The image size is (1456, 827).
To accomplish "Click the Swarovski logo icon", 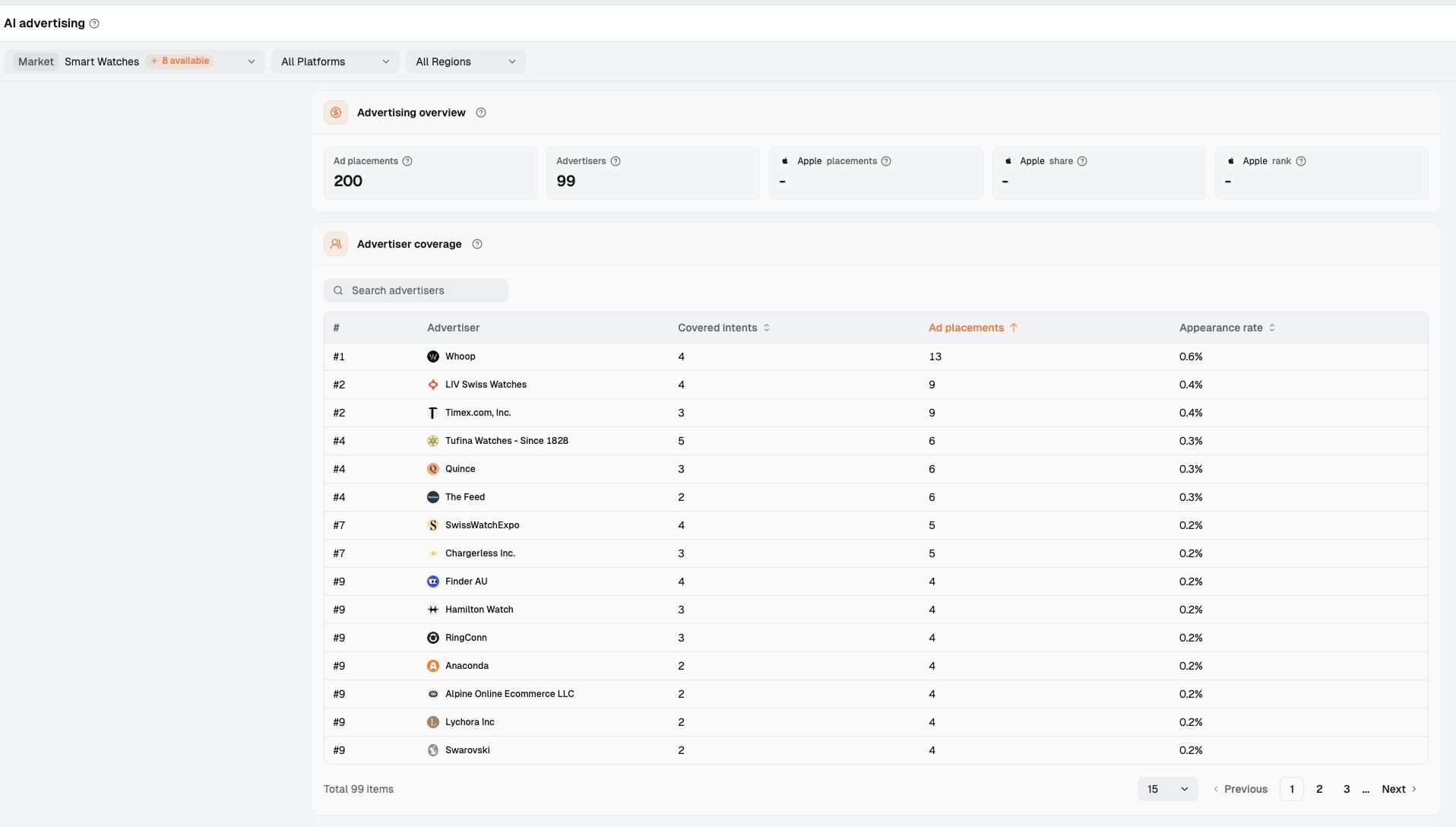I will click(433, 750).
